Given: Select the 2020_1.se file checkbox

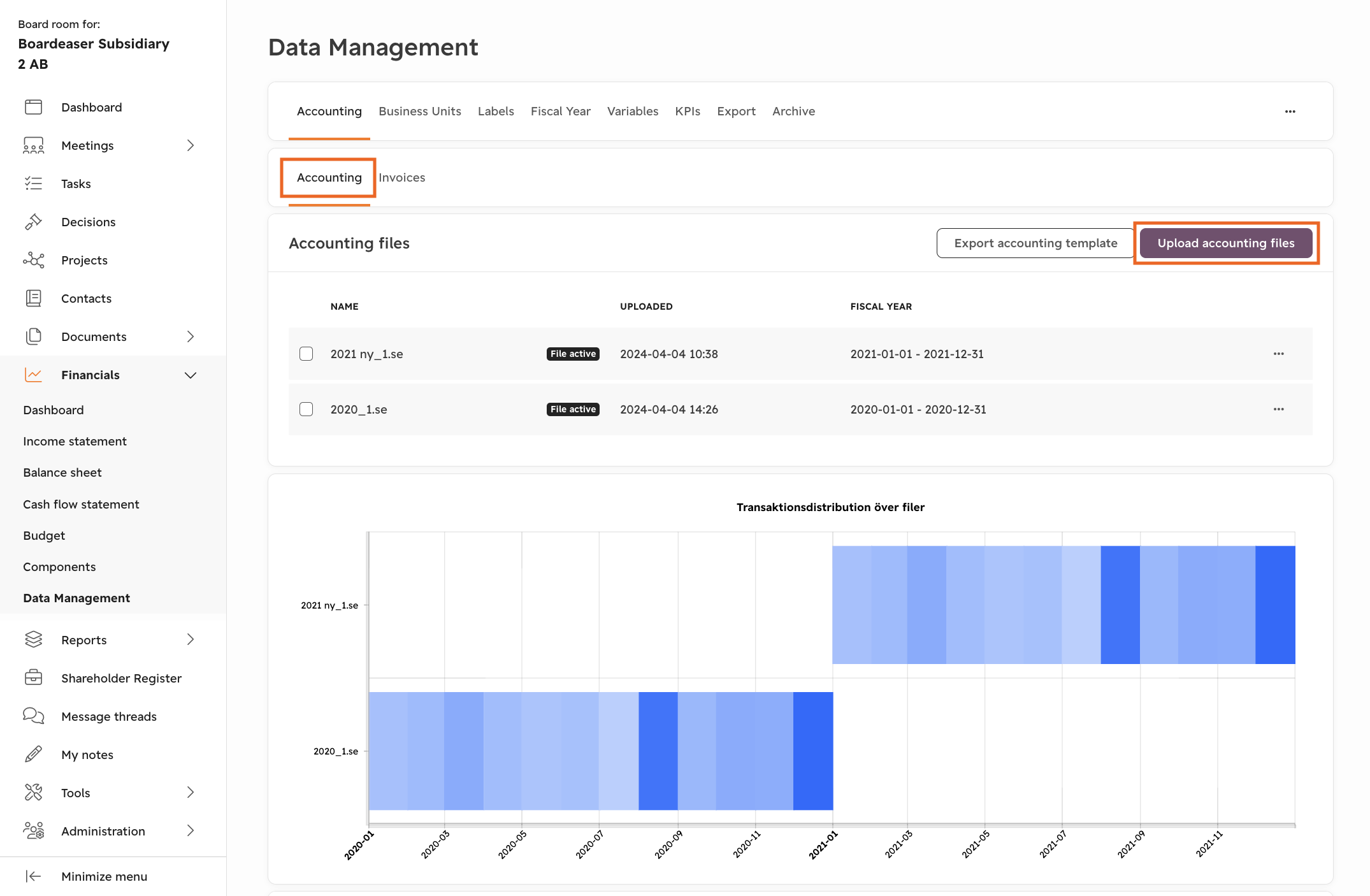Looking at the screenshot, I should coord(306,409).
